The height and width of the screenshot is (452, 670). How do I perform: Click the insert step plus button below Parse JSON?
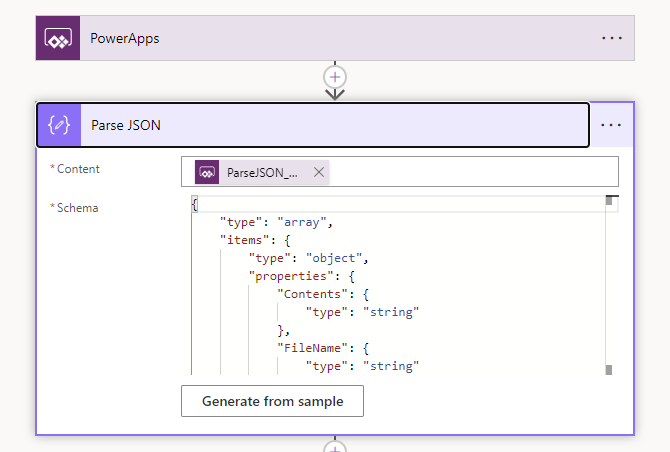coord(335,446)
